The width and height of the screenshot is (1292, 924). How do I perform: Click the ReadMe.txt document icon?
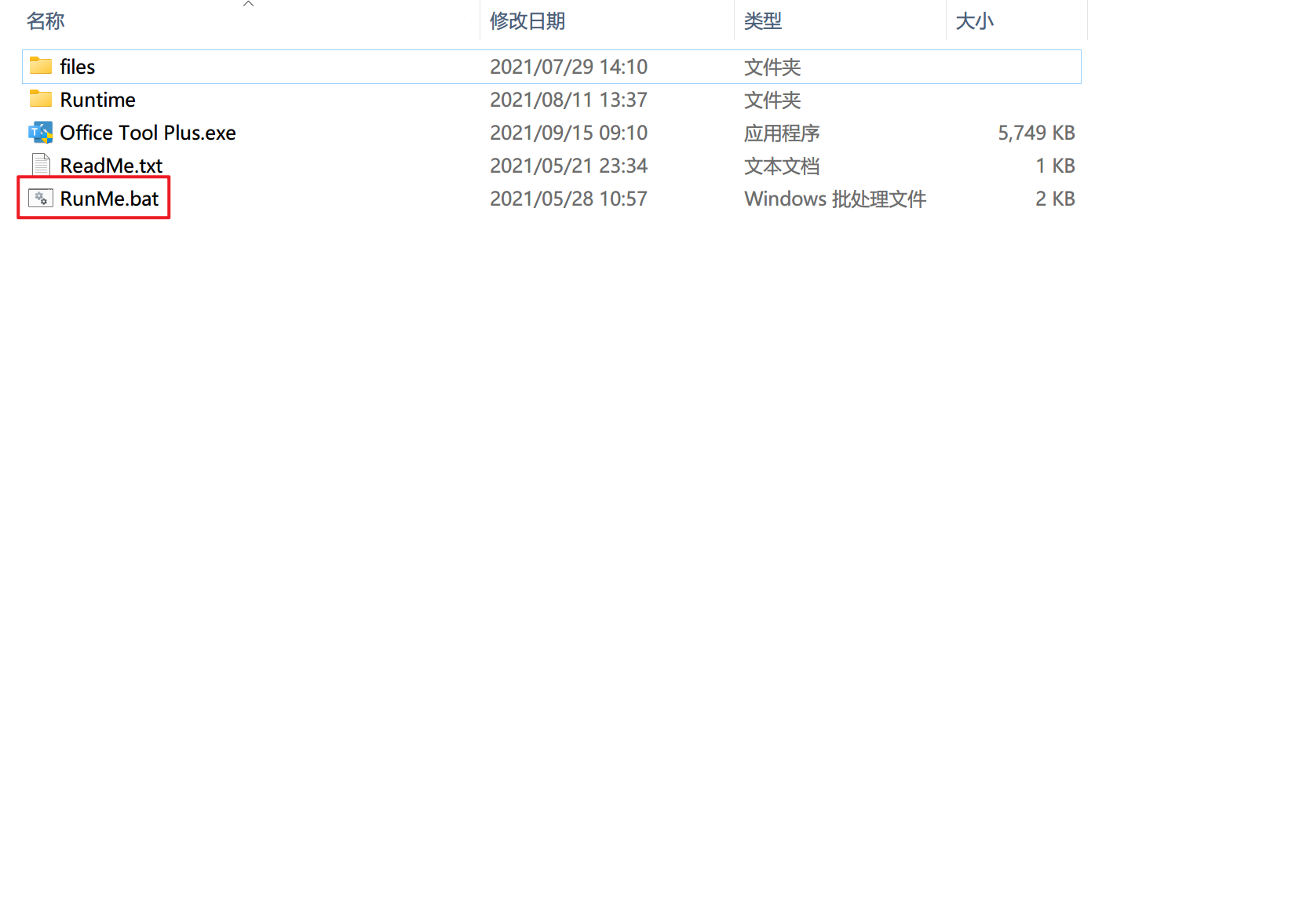[41, 165]
